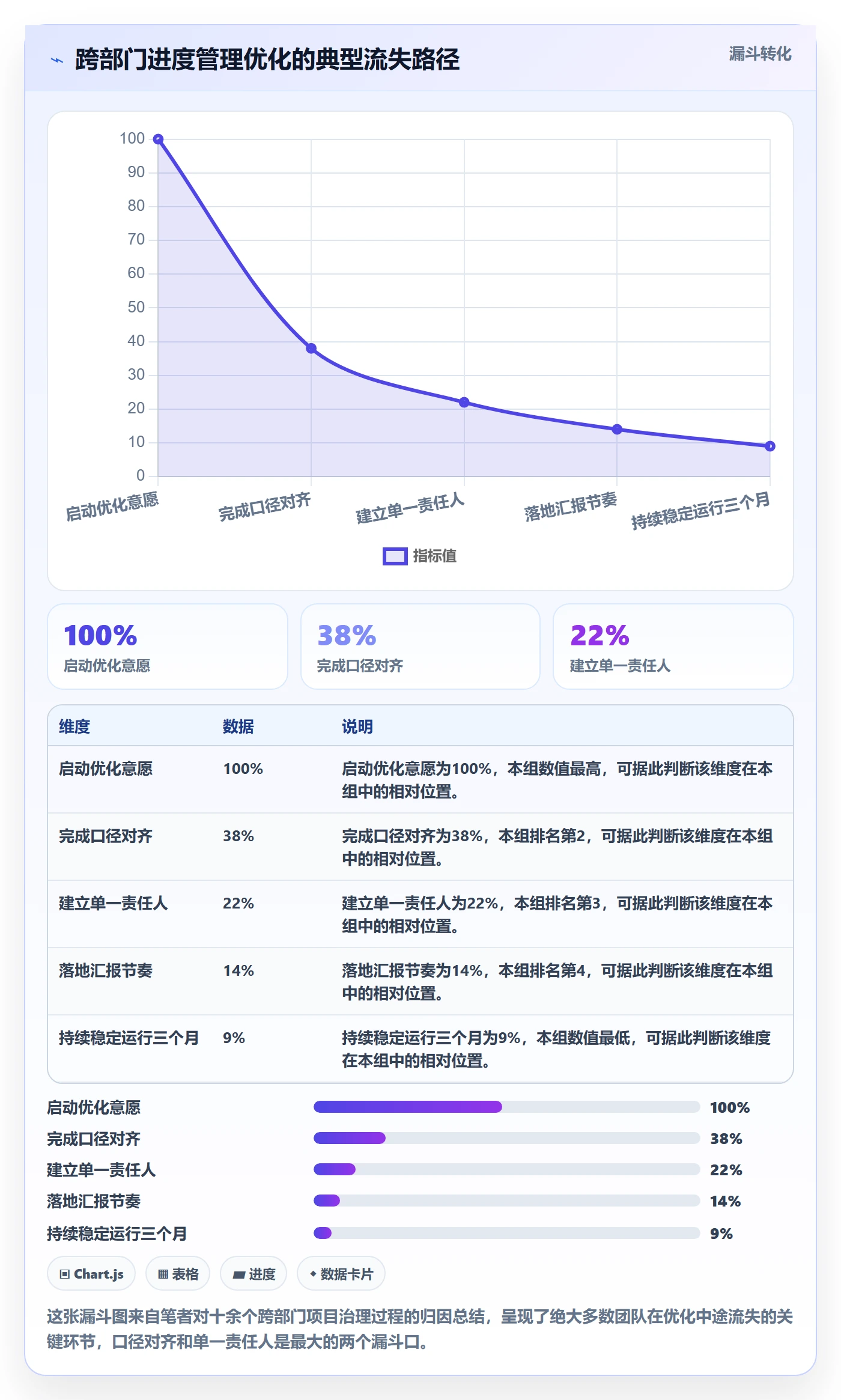Viewport: 841px width, 1400px height.
Task: Open the 100% 启动优化意愿 data card
Action: click(x=168, y=647)
